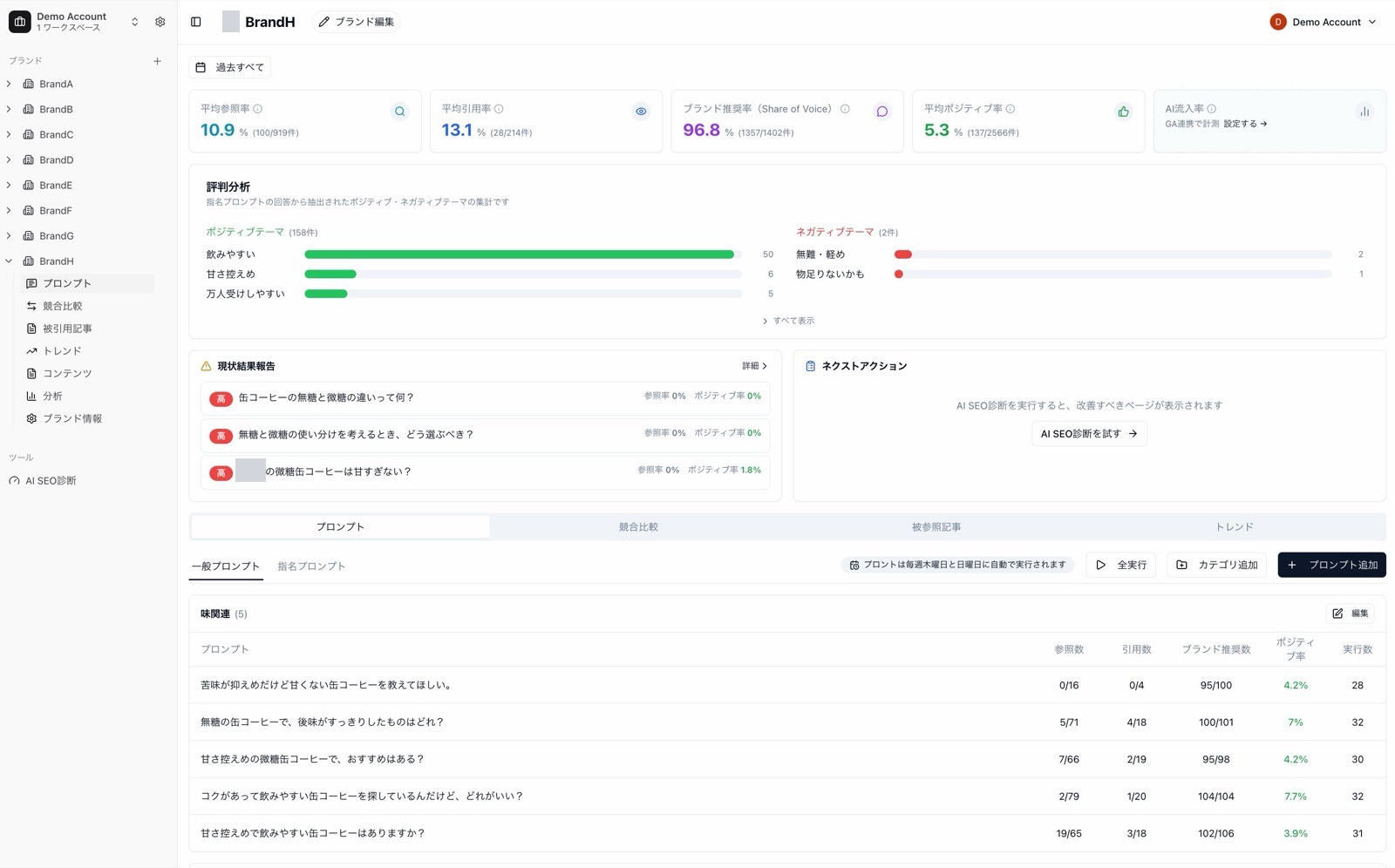
Task: Click the 編集 button for 味関連
Action: (x=1351, y=614)
